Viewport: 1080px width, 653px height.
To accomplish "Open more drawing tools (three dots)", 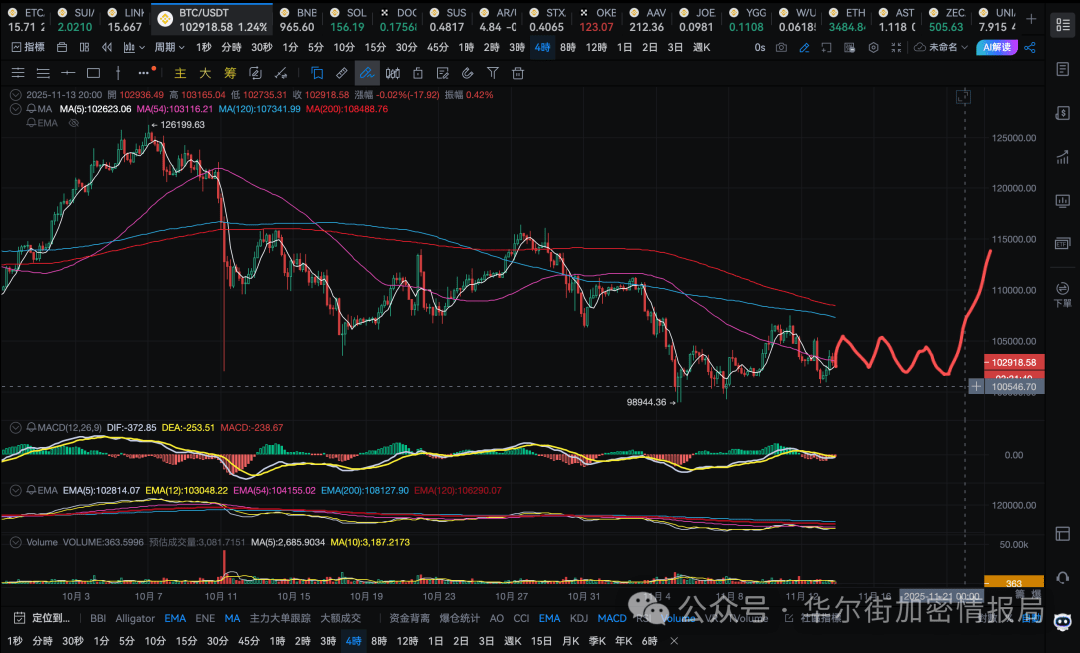I will [143, 73].
